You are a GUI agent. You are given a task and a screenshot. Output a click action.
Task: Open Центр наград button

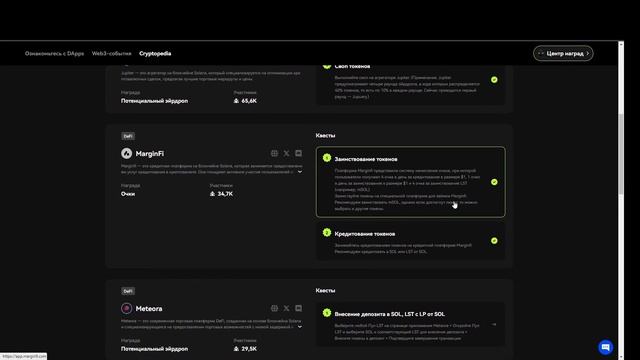tap(563, 53)
